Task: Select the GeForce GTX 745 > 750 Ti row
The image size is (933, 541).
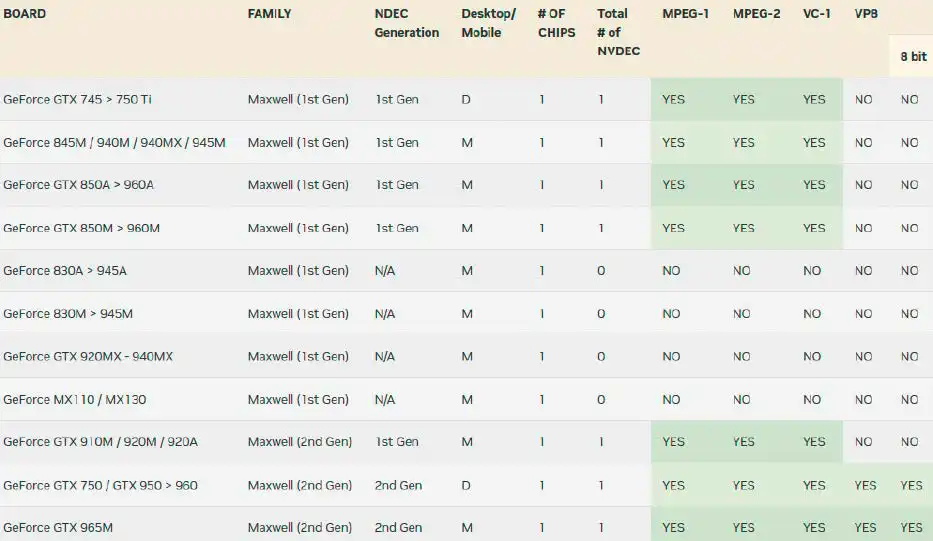Action: point(77,100)
